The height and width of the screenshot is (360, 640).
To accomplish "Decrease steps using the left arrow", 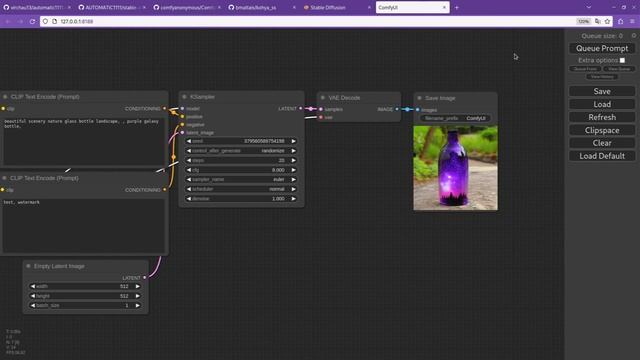I will (189, 160).
